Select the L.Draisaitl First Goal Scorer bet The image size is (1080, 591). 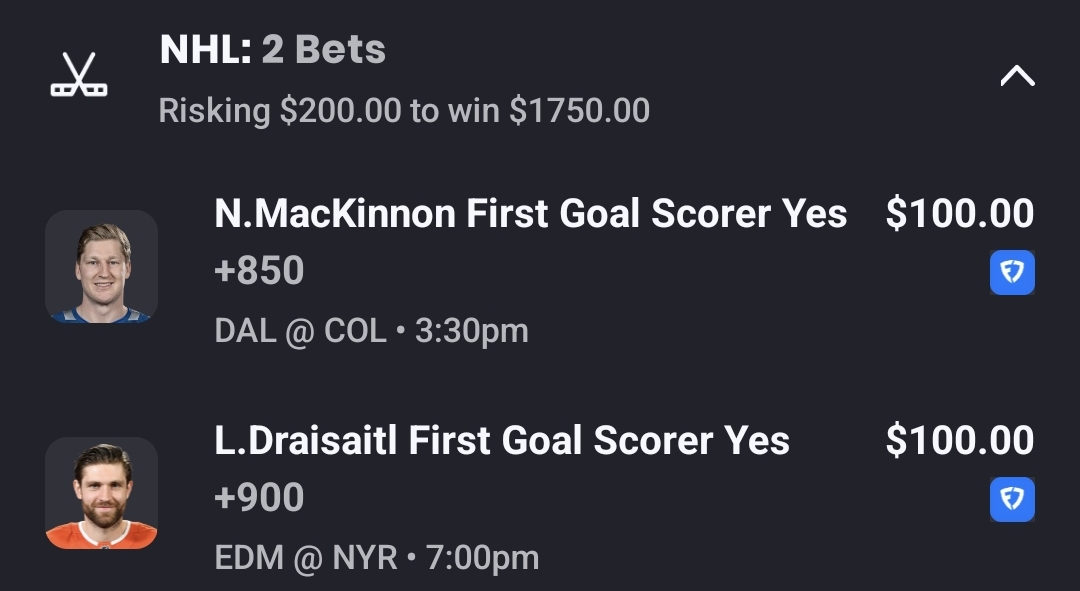(502, 440)
